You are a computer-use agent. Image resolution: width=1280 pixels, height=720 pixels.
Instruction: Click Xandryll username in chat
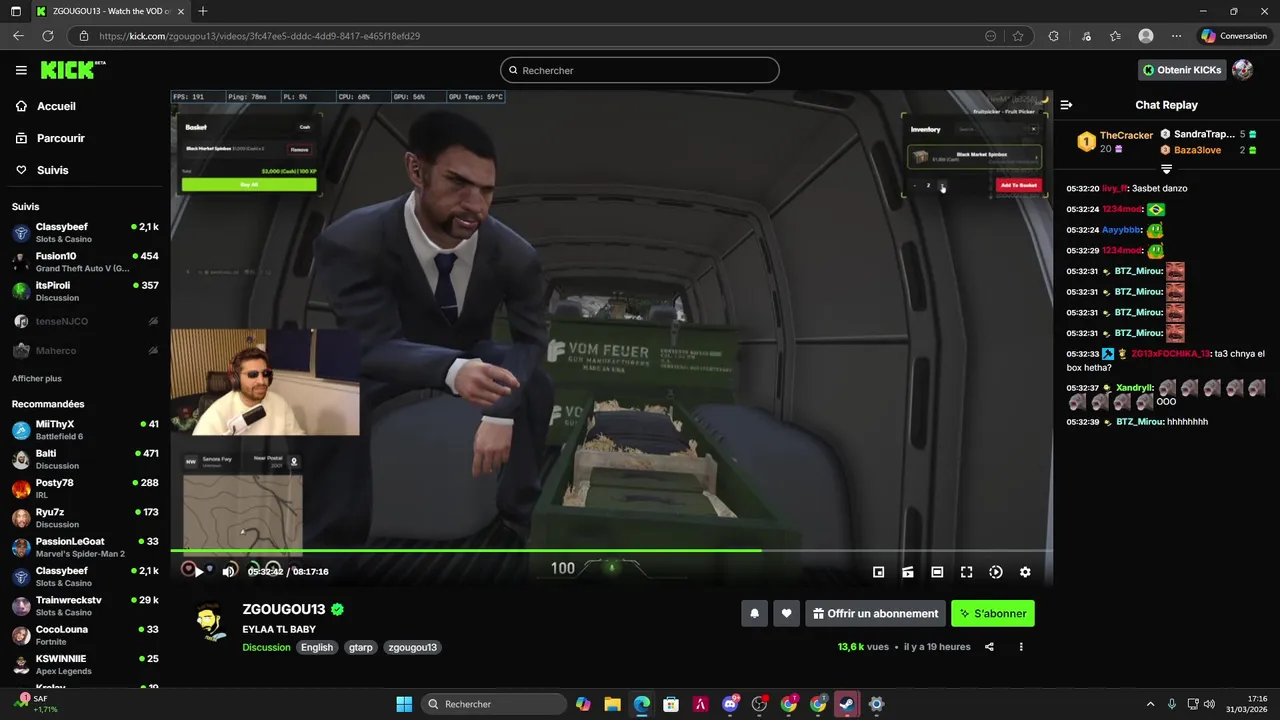[x=1135, y=388]
